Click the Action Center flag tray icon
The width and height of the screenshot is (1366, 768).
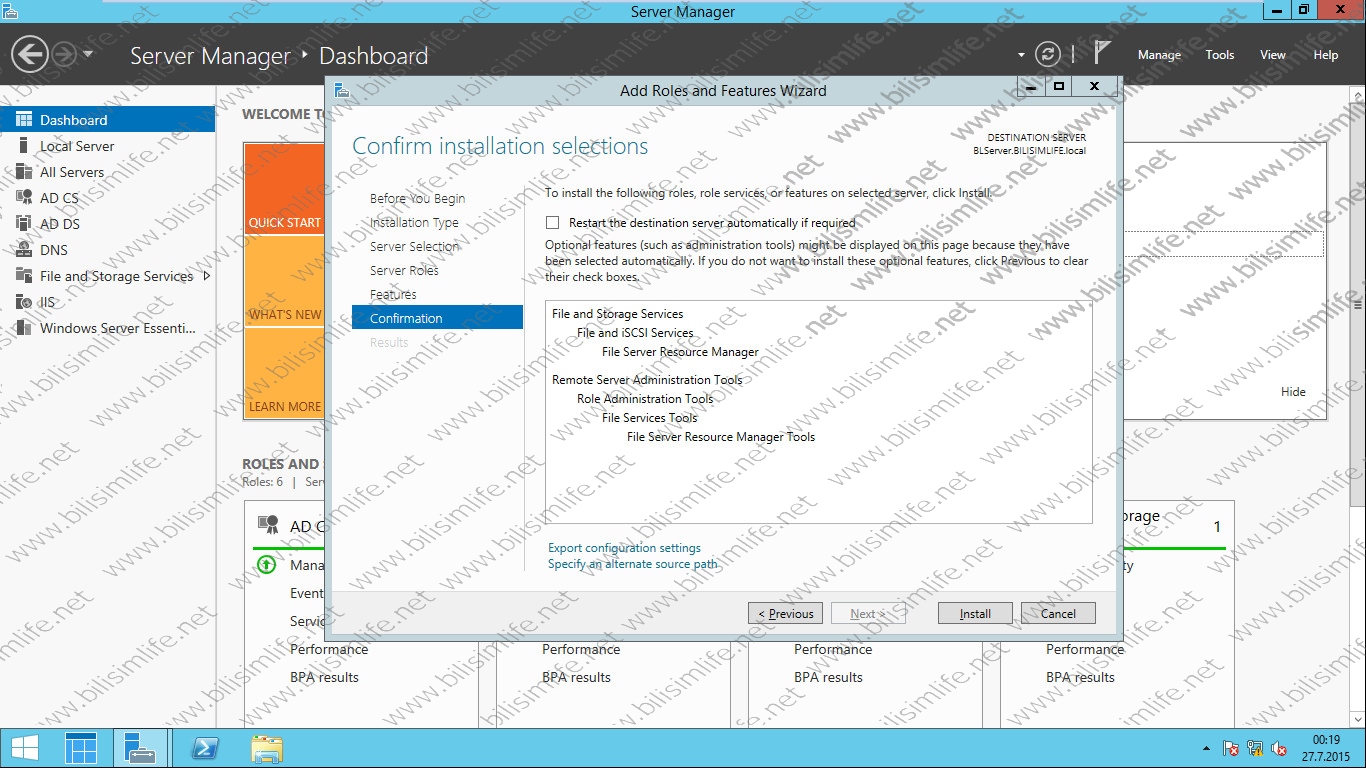point(1231,748)
